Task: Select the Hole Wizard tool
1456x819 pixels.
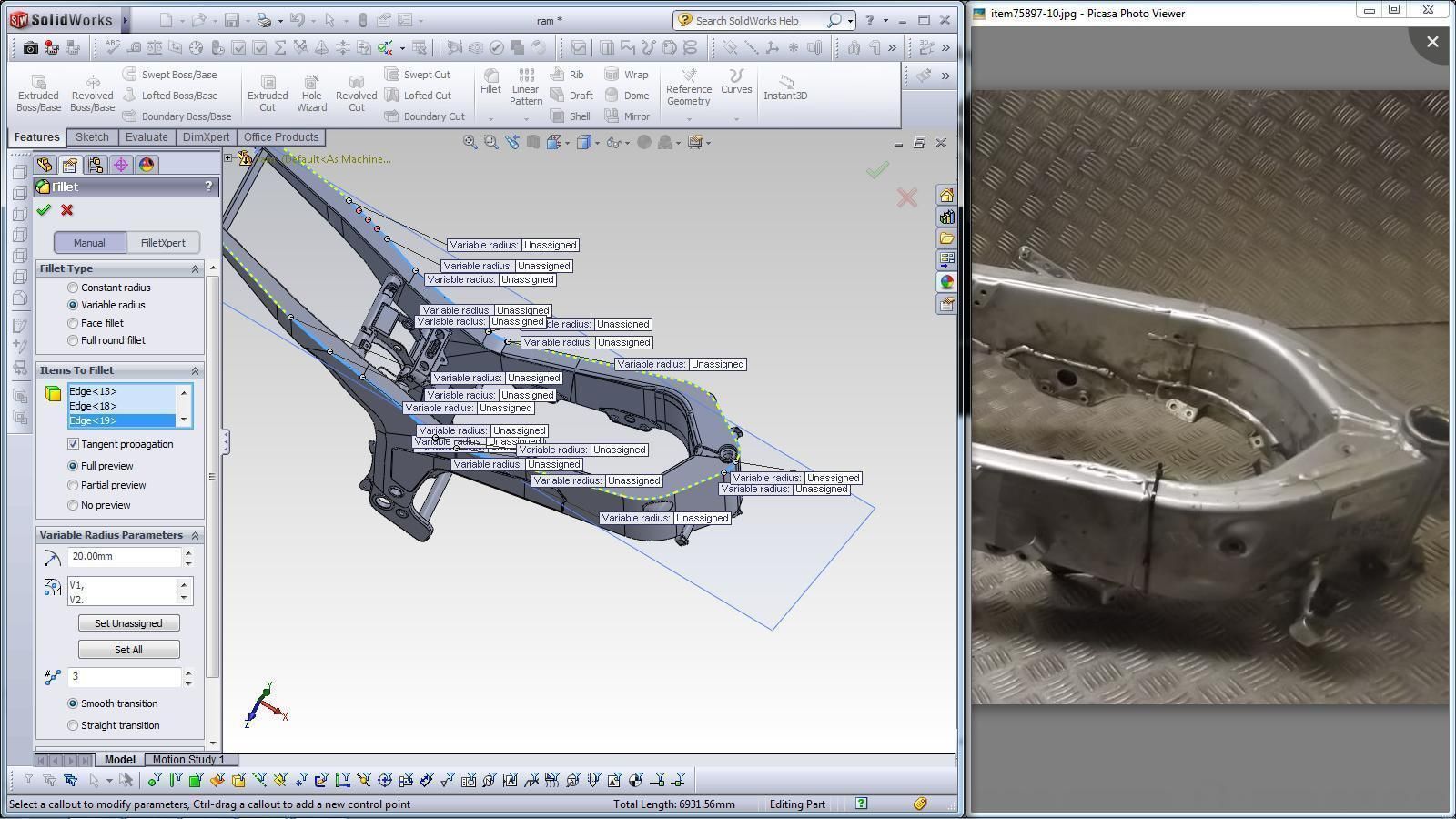Action: [x=311, y=94]
